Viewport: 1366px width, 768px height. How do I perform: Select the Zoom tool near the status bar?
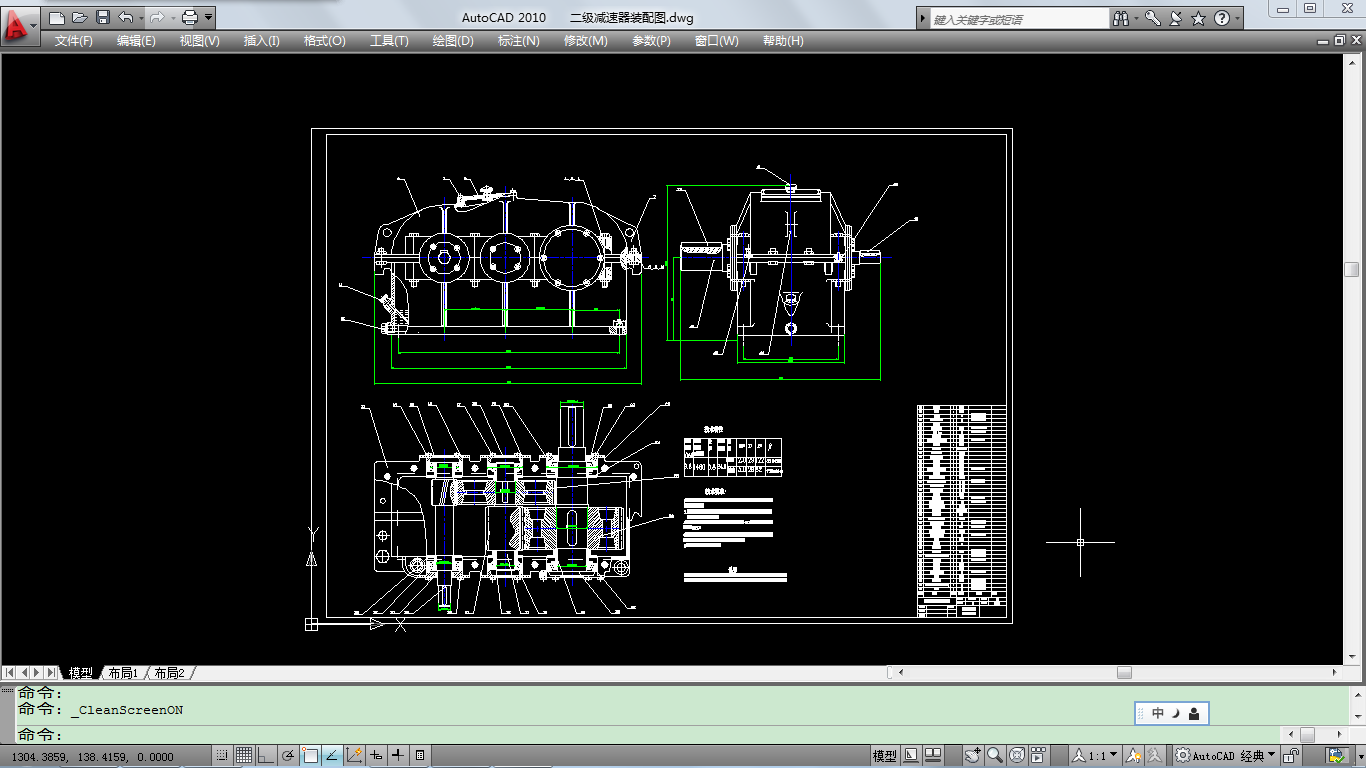click(994, 756)
